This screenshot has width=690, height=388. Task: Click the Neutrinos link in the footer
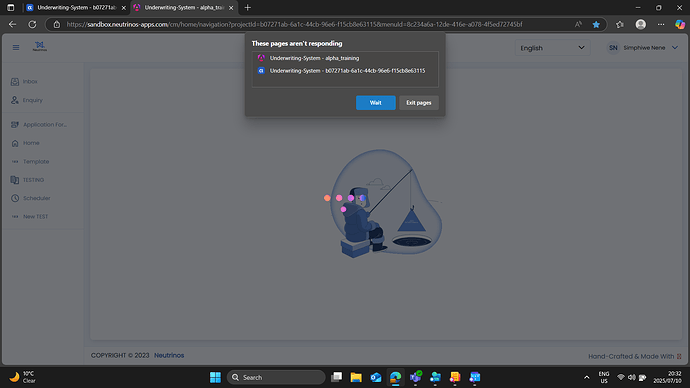tap(169, 355)
